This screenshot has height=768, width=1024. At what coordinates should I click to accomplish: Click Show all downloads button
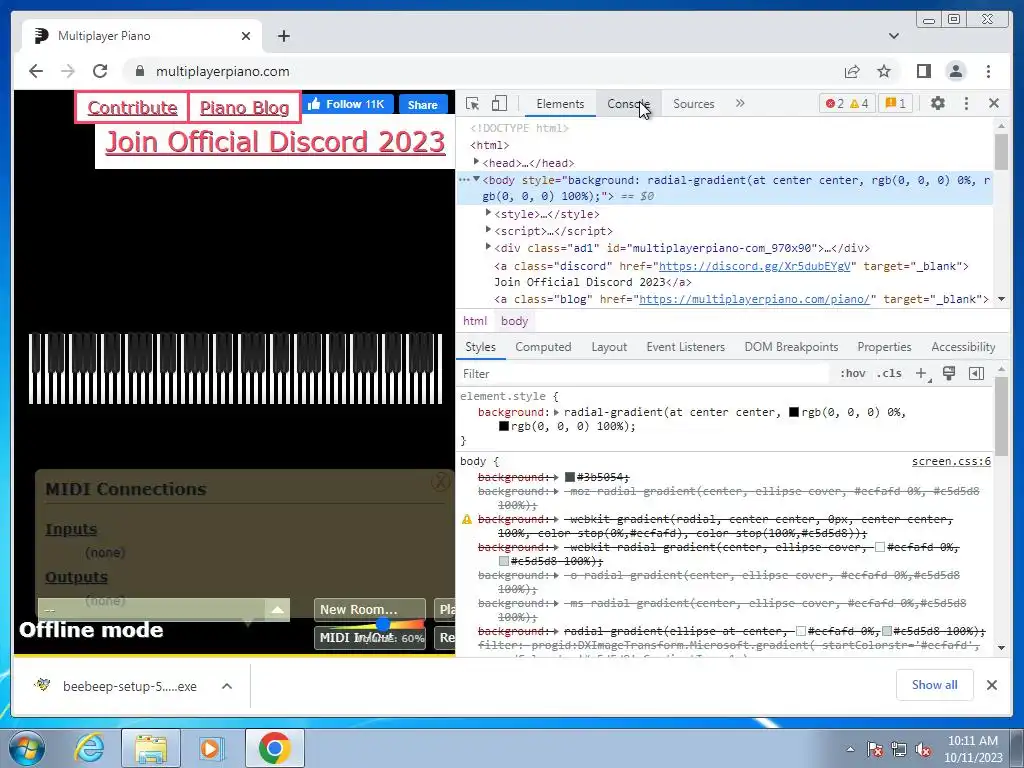(x=935, y=684)
